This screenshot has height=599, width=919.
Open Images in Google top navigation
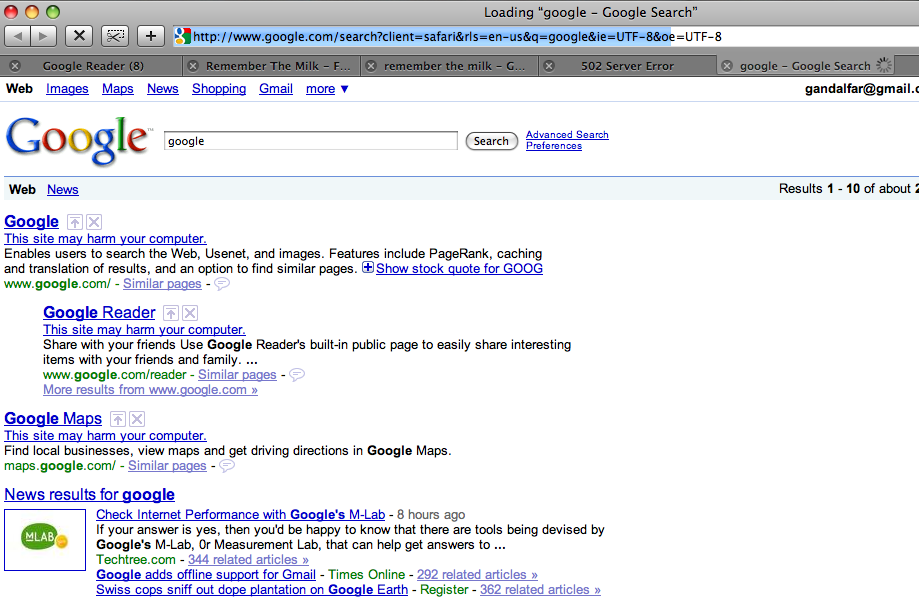point(67,89)
